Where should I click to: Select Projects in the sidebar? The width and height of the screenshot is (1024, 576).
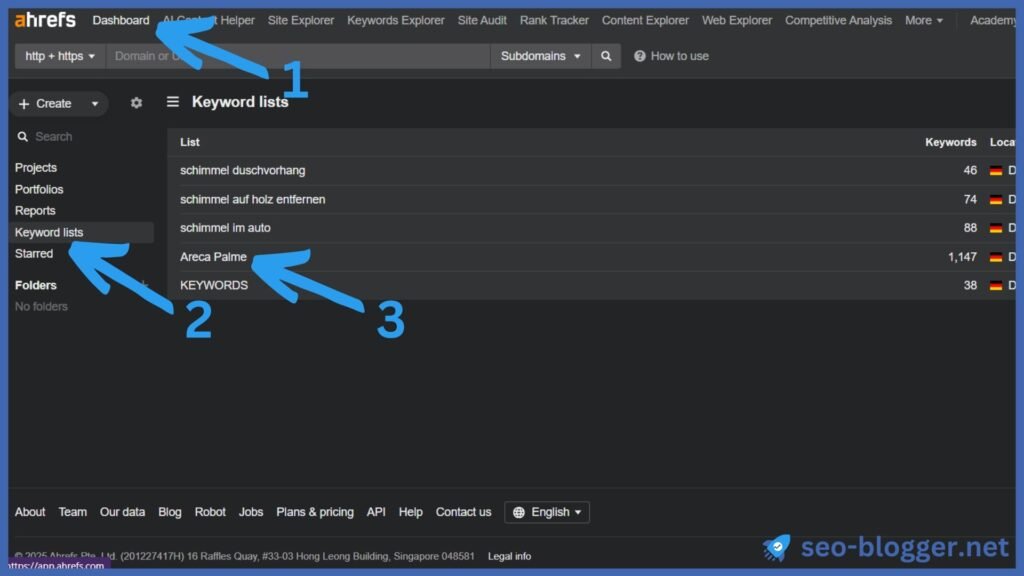click(36, 168)
